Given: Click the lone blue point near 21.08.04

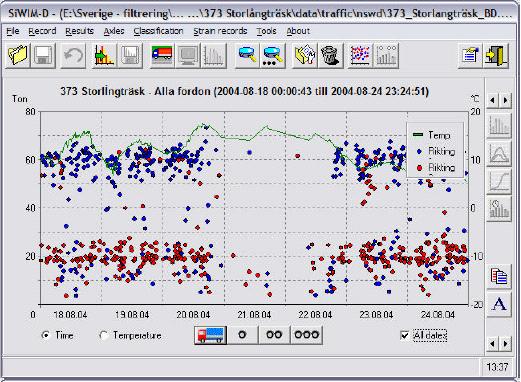Looking at the screenshot, I should point(249,152).
